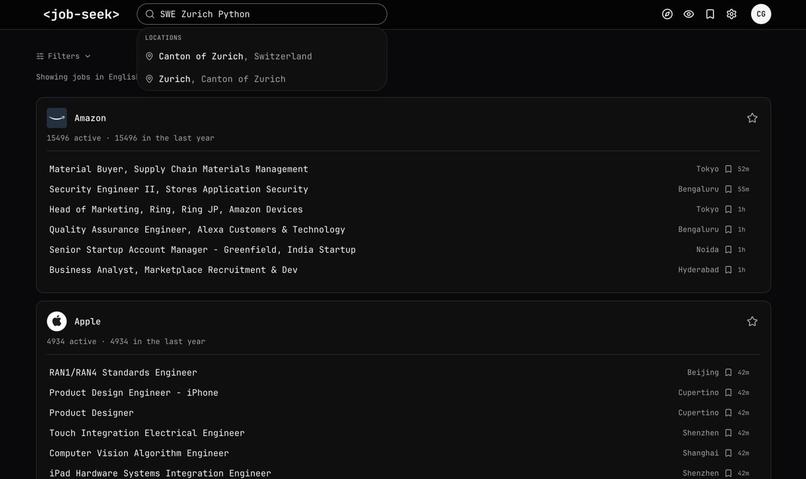Open RAN1/RAN4 Standards Engineer job
Screen dimensions: 806x479
[x=123, y=373]
